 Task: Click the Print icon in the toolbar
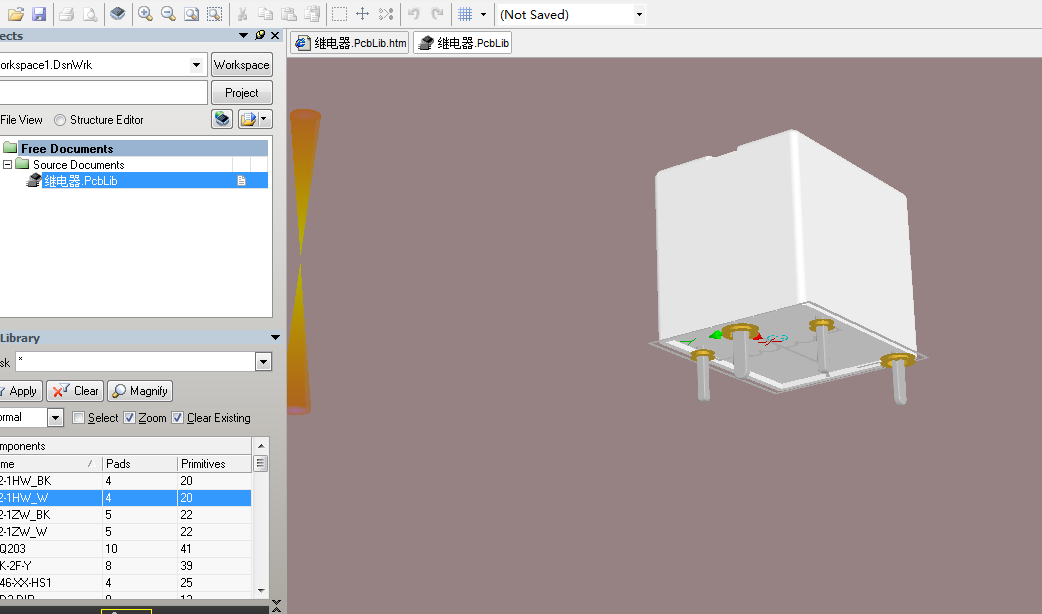[x=66, y=14]
